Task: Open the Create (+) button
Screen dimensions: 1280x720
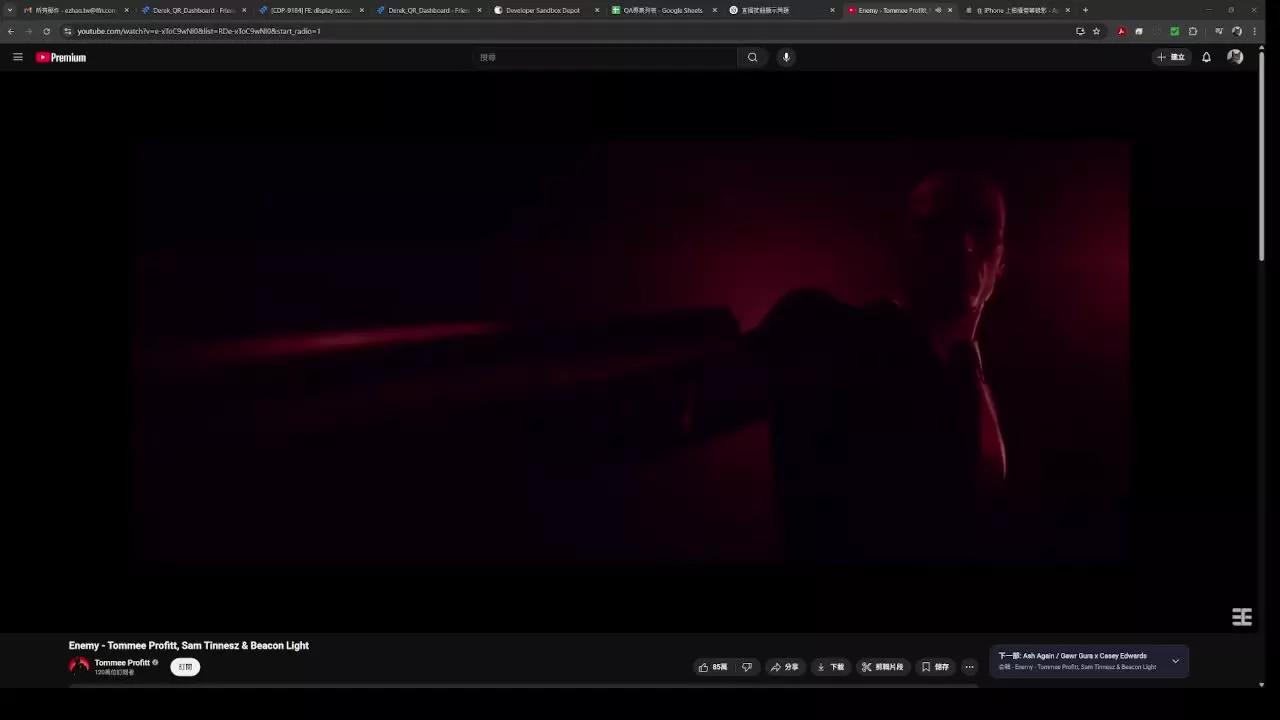Action: tap(1171, 57)
